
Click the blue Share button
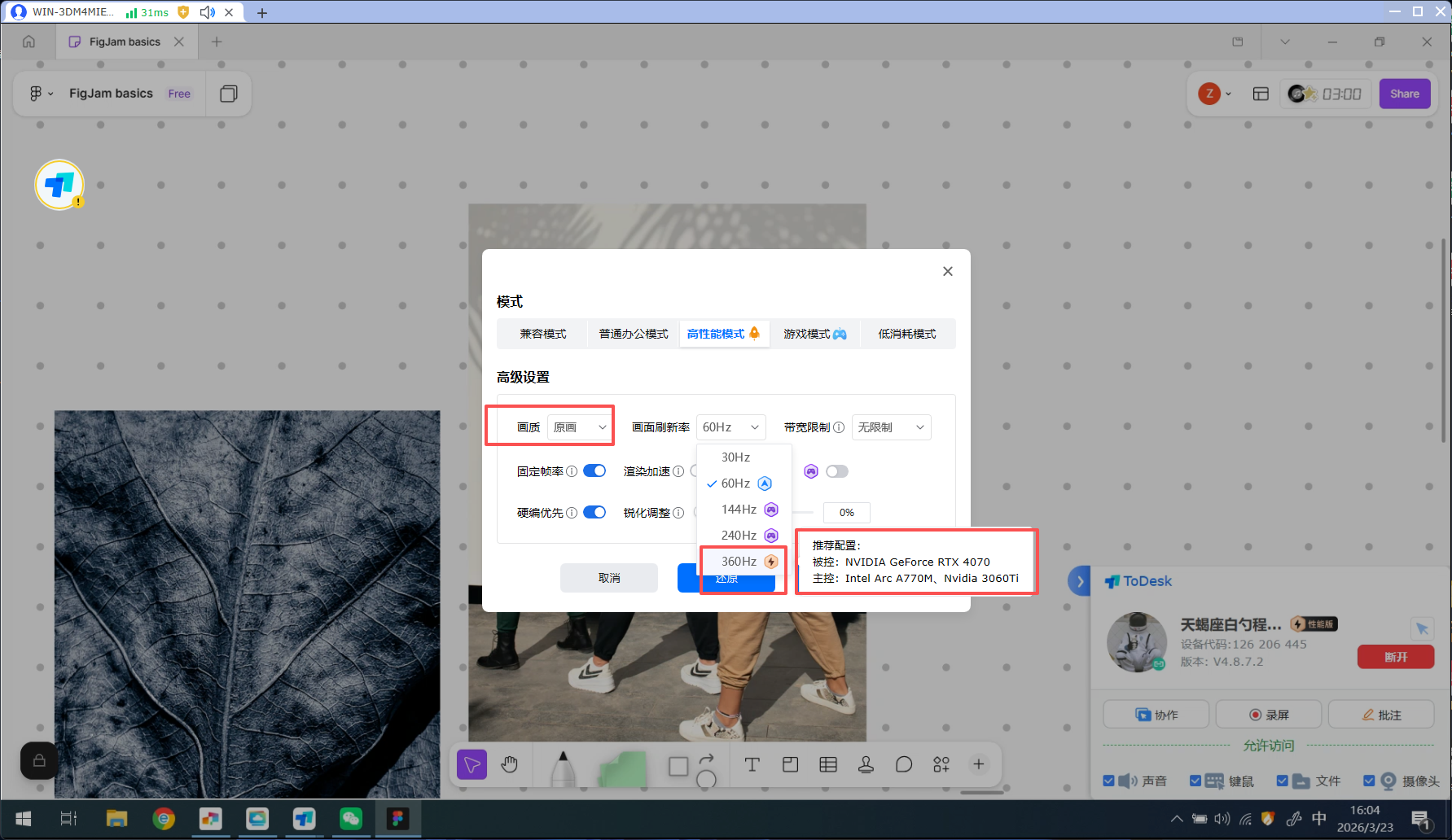coord(1405,94)
